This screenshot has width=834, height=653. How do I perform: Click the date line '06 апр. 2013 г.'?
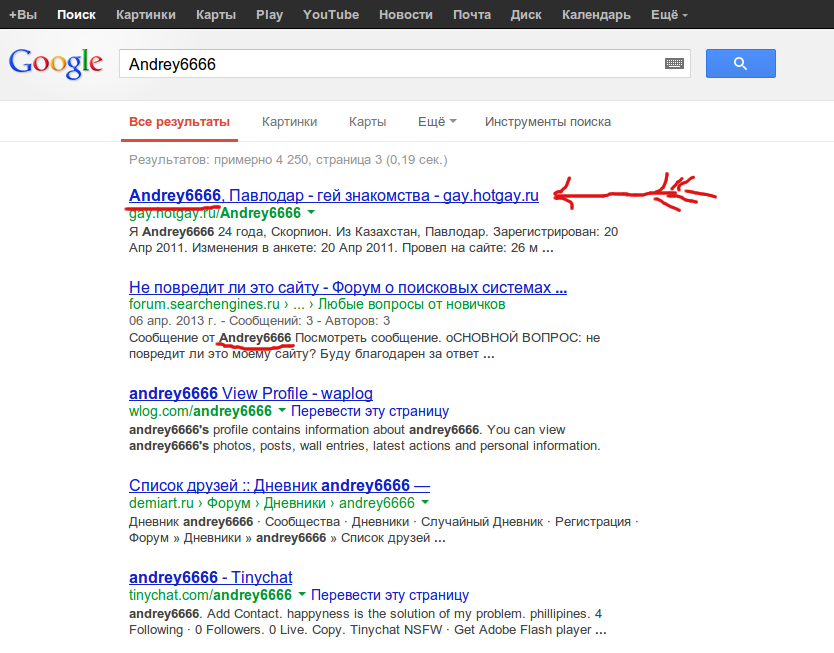click(x=259, y=321)
